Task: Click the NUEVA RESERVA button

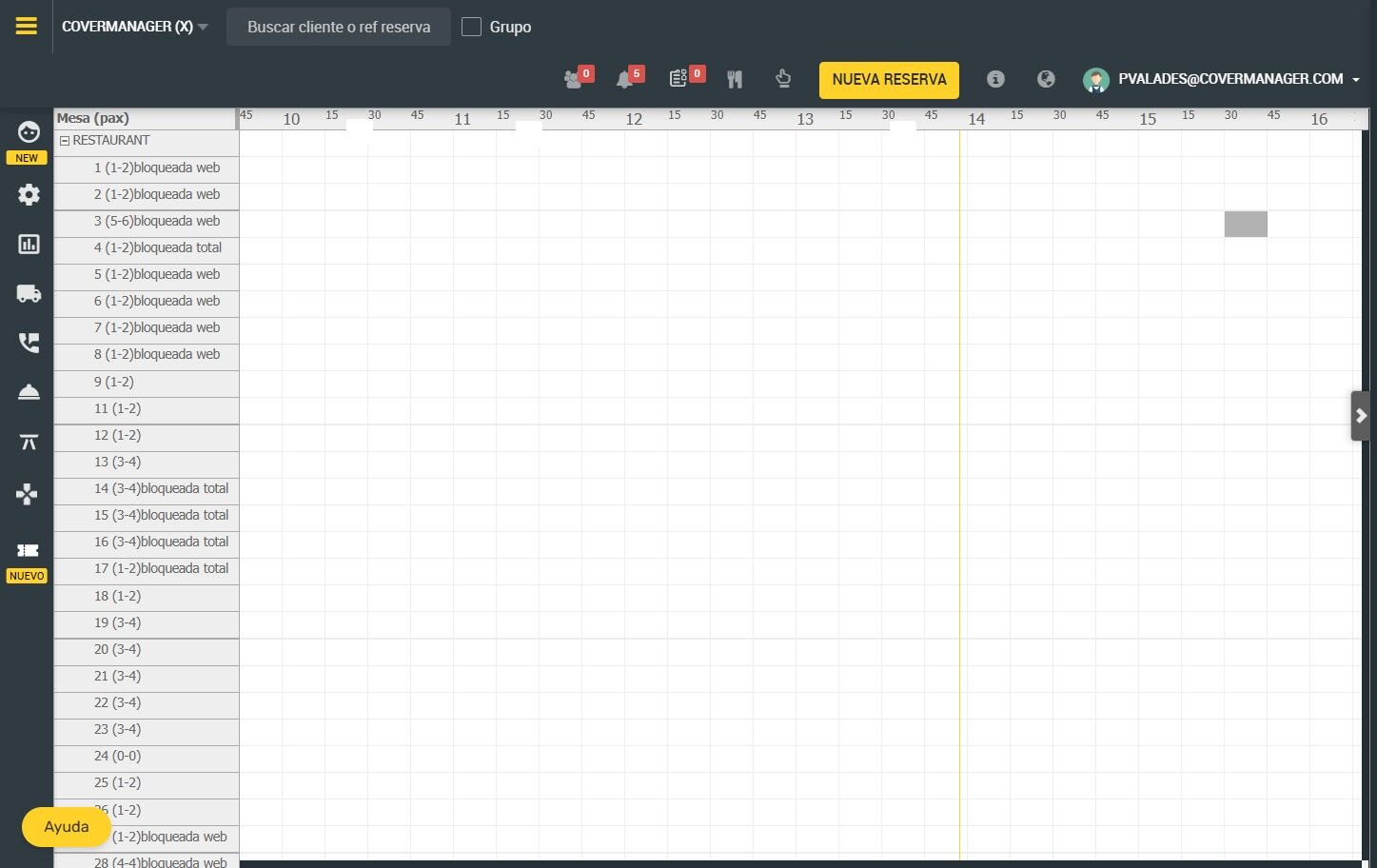Action: click(889, 80)
